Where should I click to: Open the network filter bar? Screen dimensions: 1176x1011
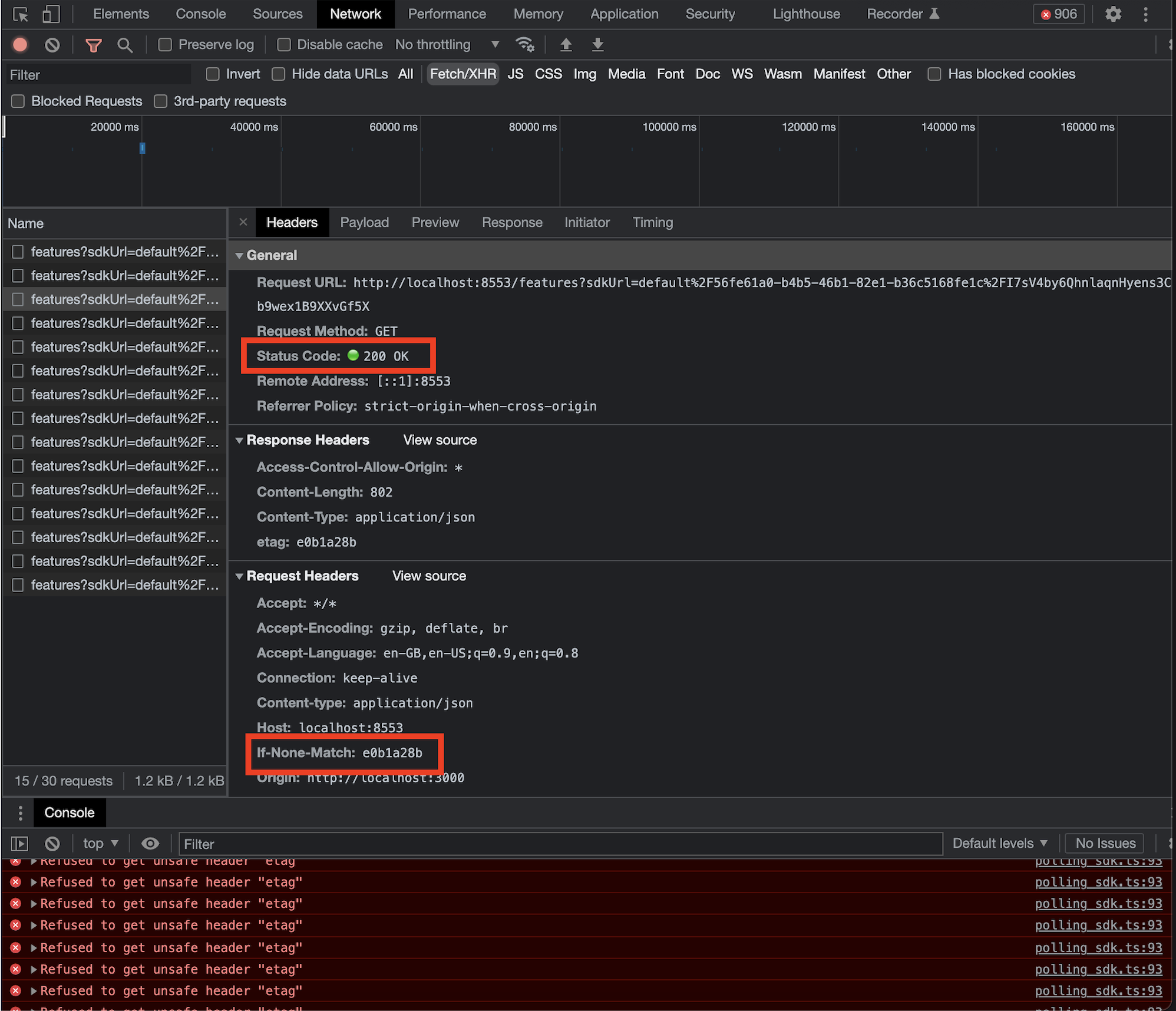(93, 45)
